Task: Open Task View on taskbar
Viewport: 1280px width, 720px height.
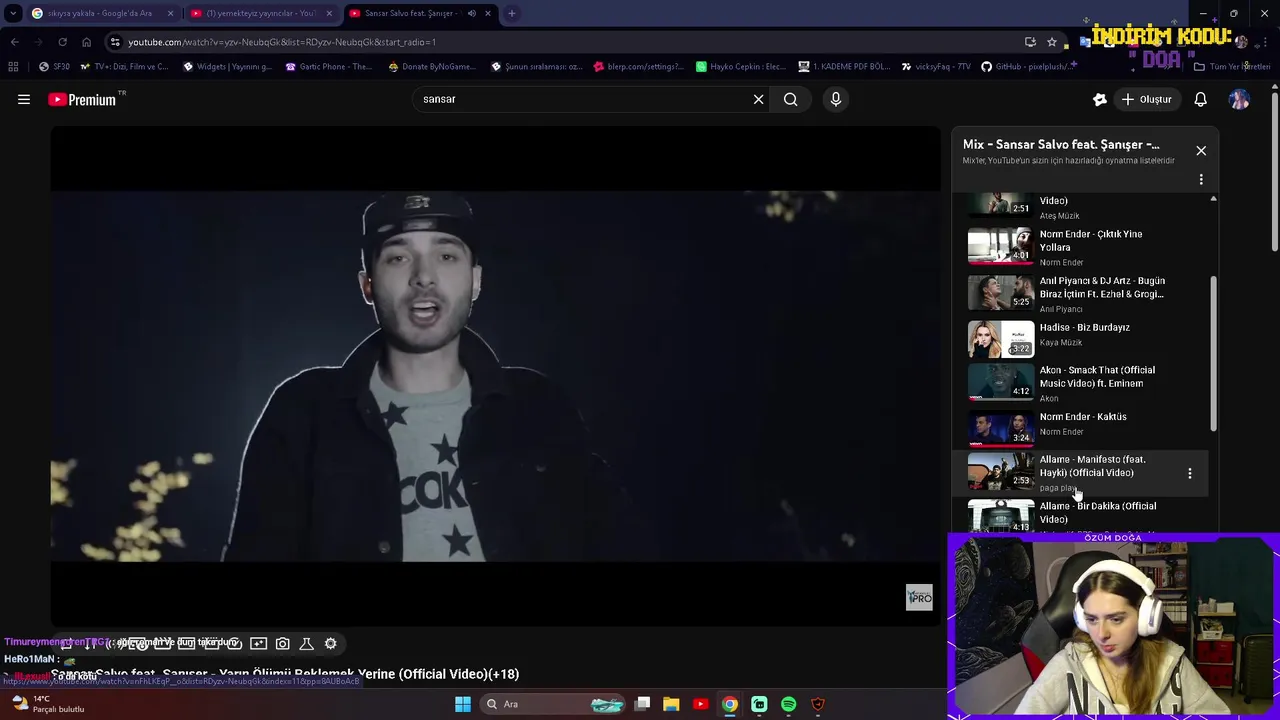Action: [643, 704]
